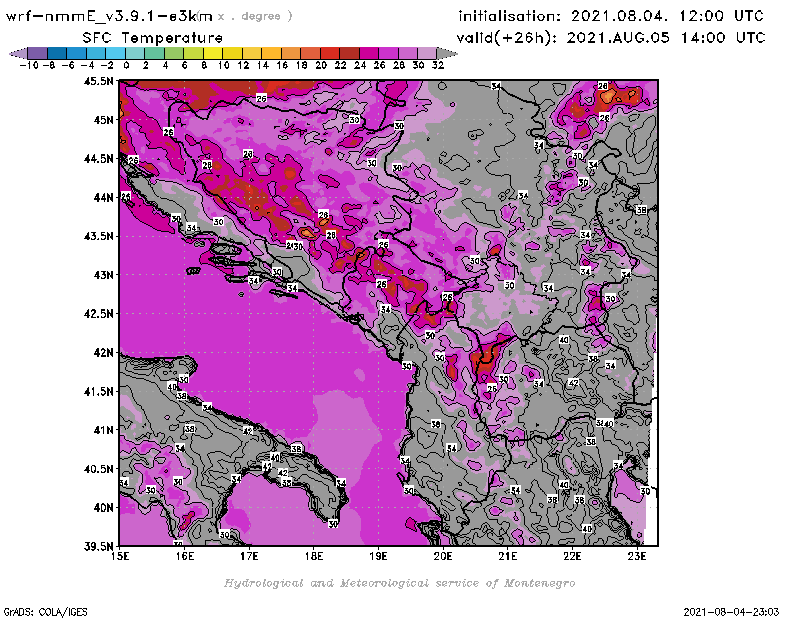Click the model title wrf-nmmE_v3.9.1-e3km
The image size is (800, 618).
[109, 16]
